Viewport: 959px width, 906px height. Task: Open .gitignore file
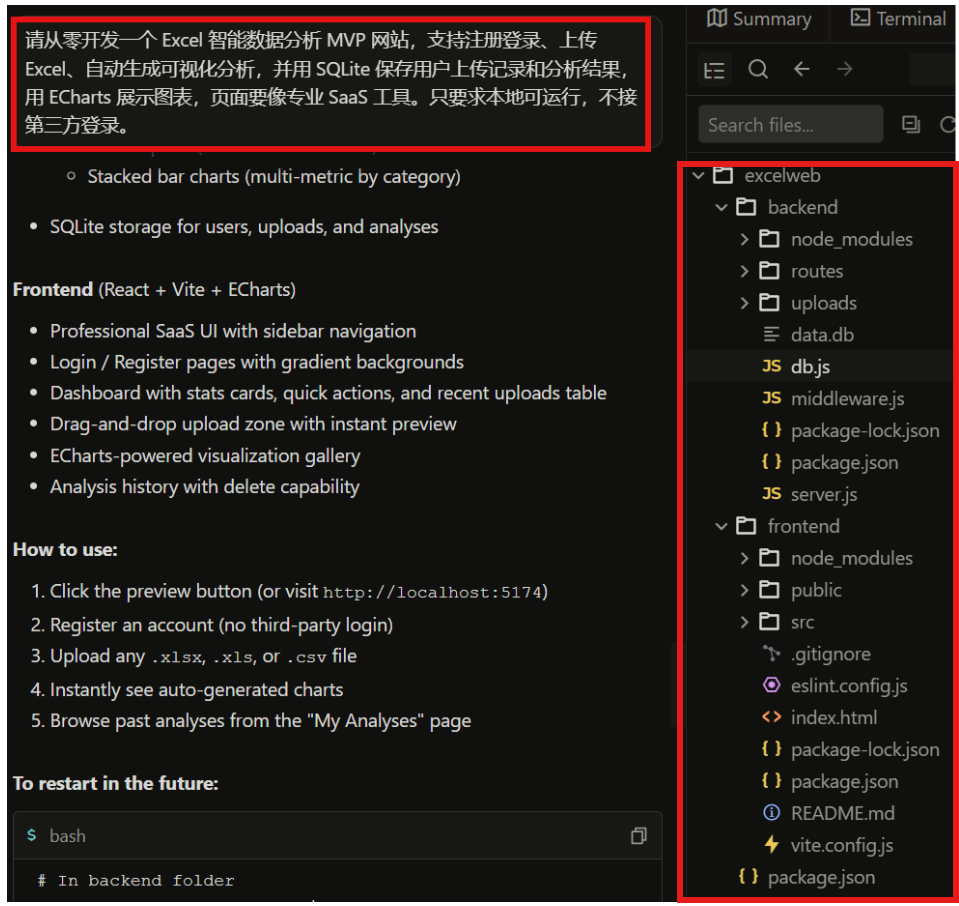830,654
